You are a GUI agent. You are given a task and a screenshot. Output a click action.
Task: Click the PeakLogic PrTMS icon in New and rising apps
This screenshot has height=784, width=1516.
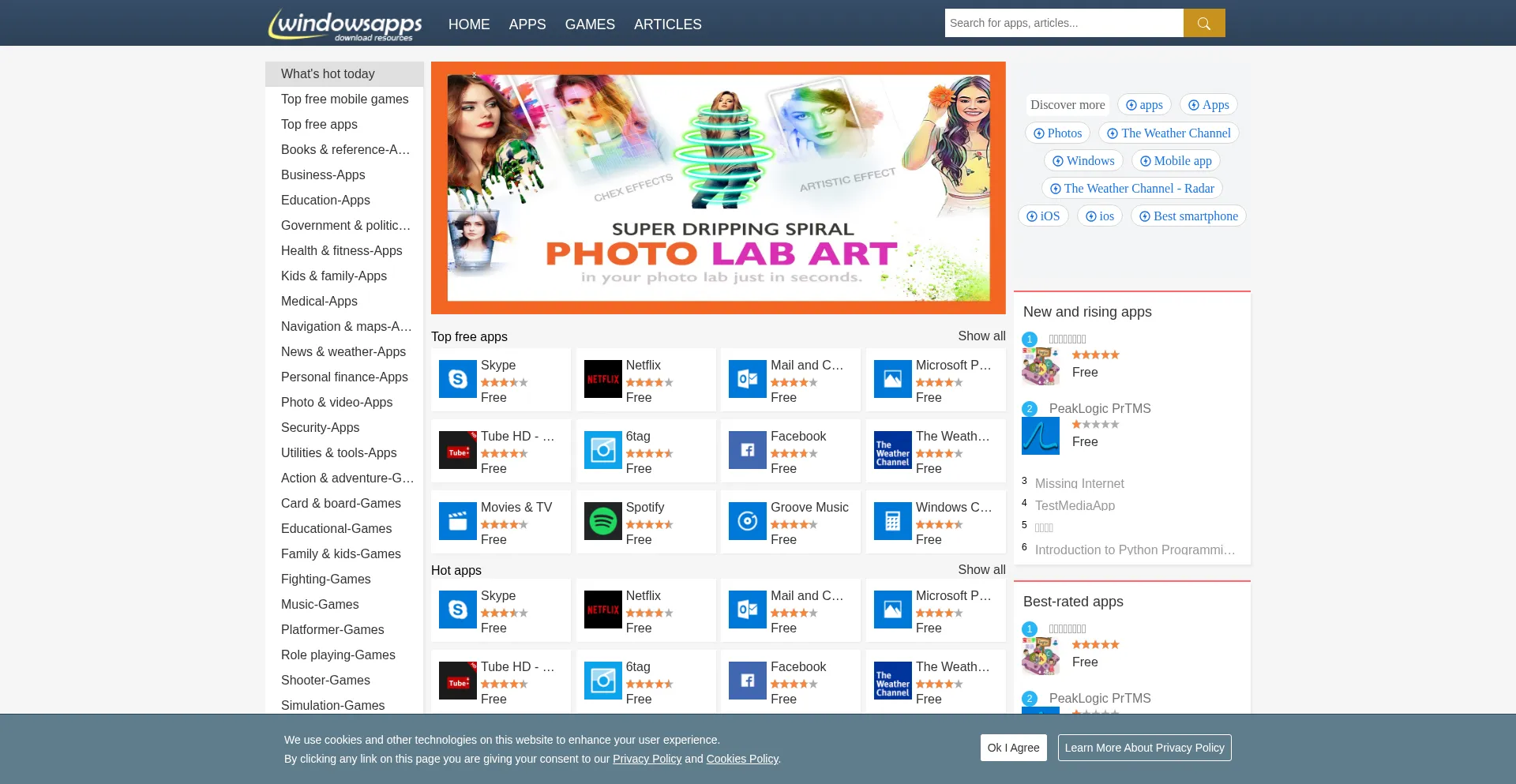[1040, 436]
